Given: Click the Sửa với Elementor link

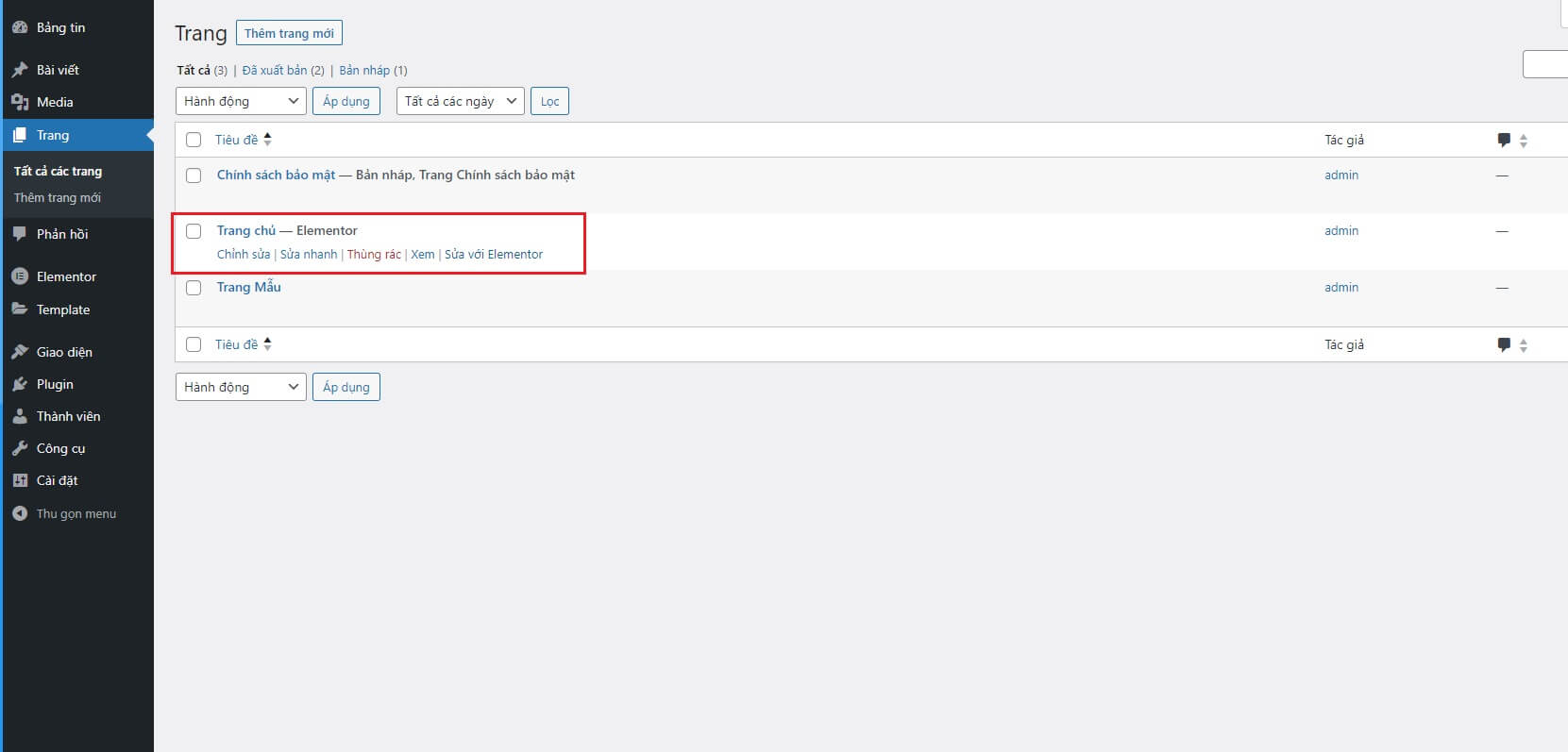Looking at the screenshot, I should [x=494, y=254].
